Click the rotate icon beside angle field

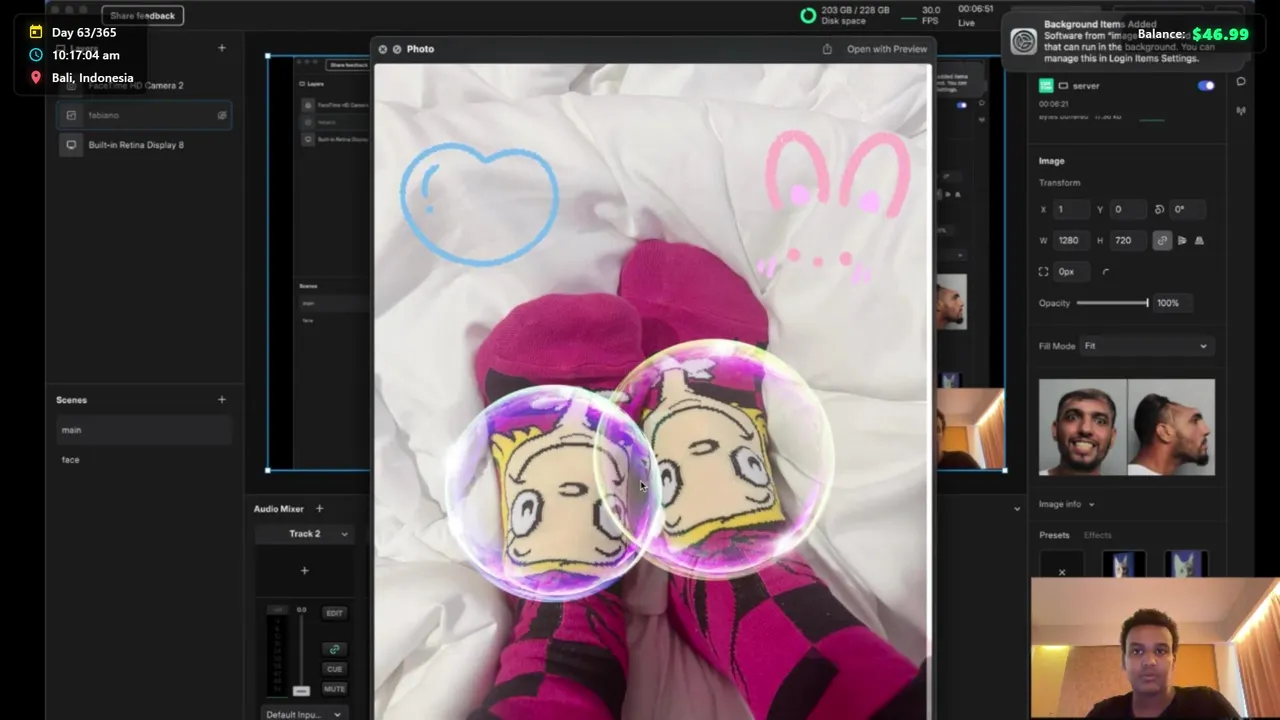1159,209
